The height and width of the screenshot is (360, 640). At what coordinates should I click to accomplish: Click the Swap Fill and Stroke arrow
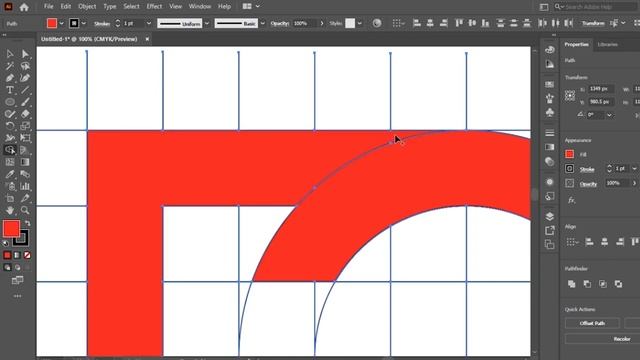click(x=27, y=223)
